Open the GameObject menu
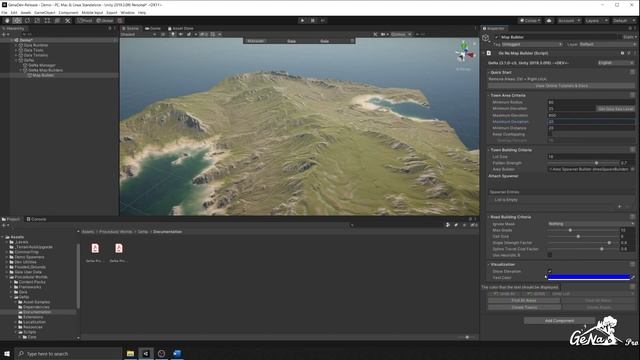The height and width of the screenshot is (360, 640). [44, 13]
